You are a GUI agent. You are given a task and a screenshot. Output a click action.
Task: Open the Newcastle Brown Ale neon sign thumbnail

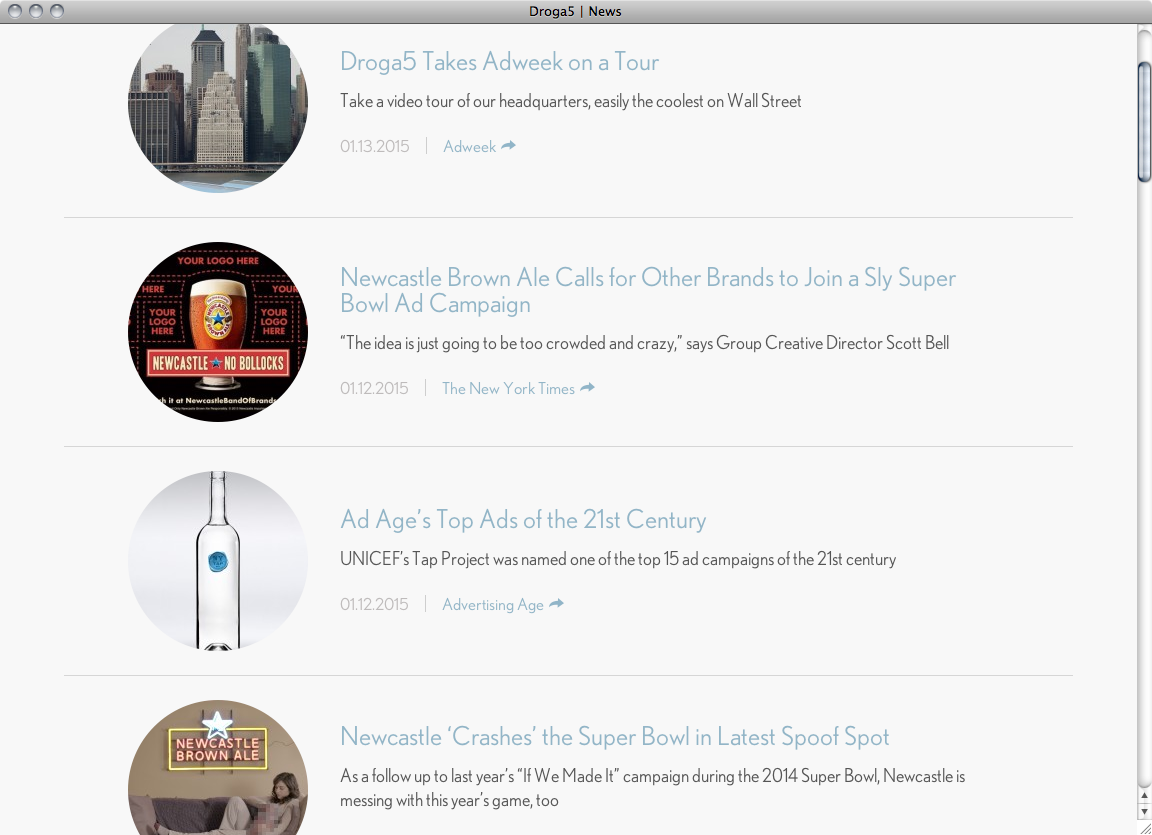click(218, 768)
